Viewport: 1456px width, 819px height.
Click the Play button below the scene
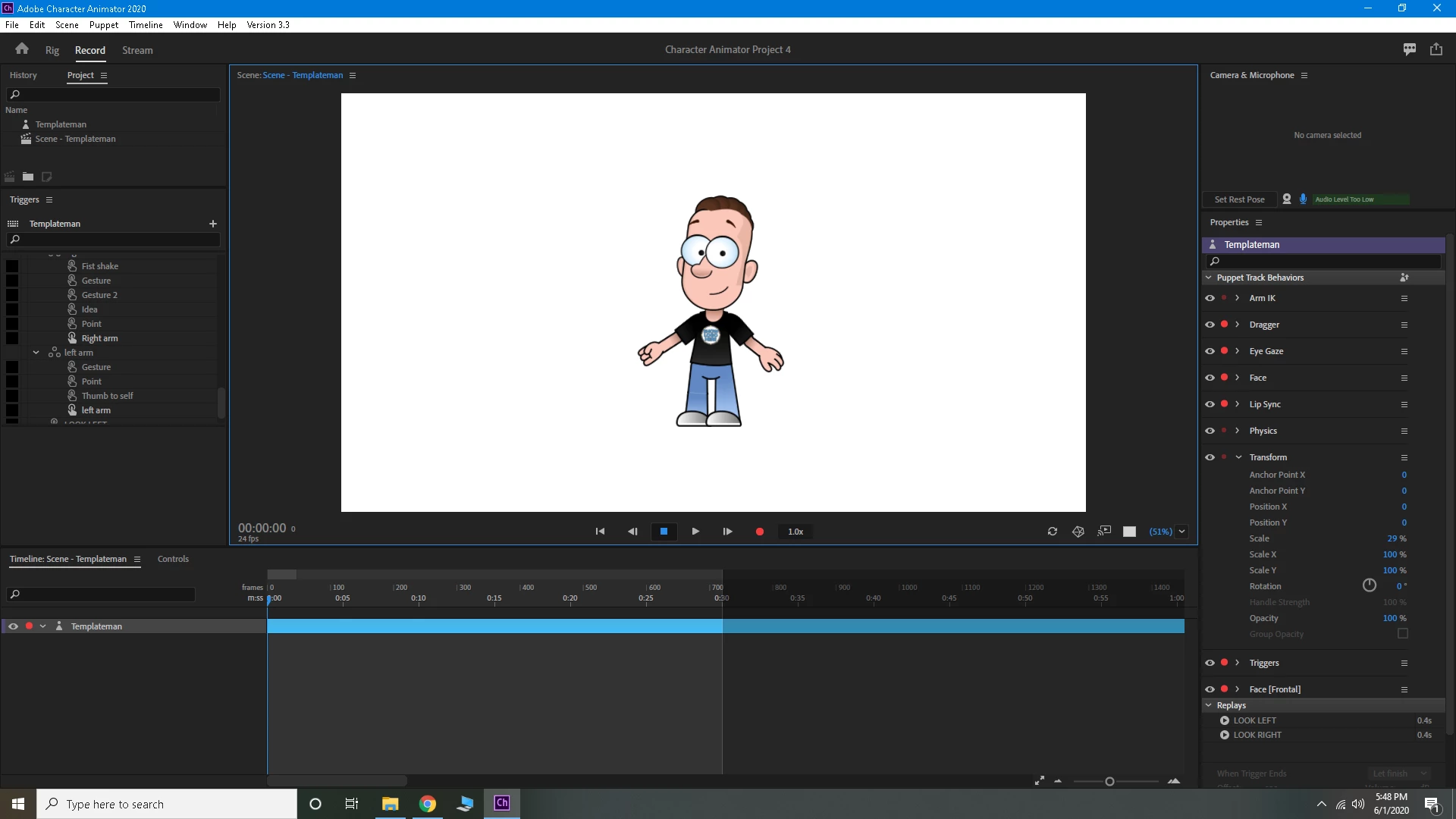[x=695, y=532]
